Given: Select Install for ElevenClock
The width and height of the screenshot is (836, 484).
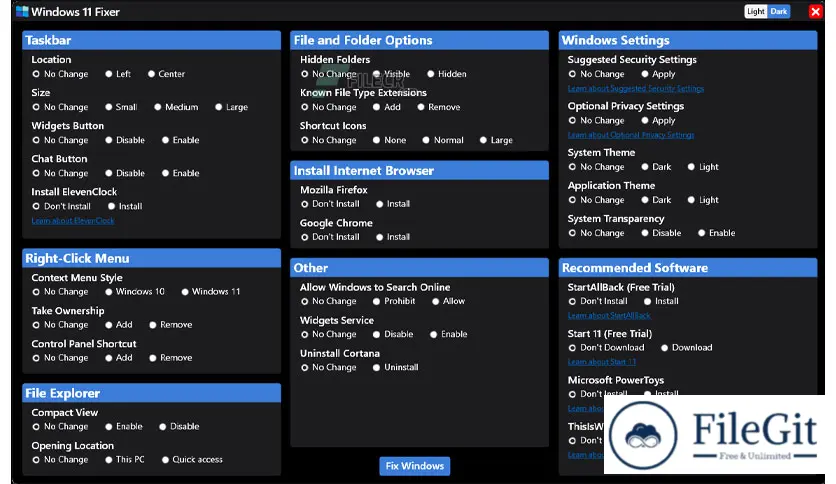Looking at the screenshot, I should point(125,206).
